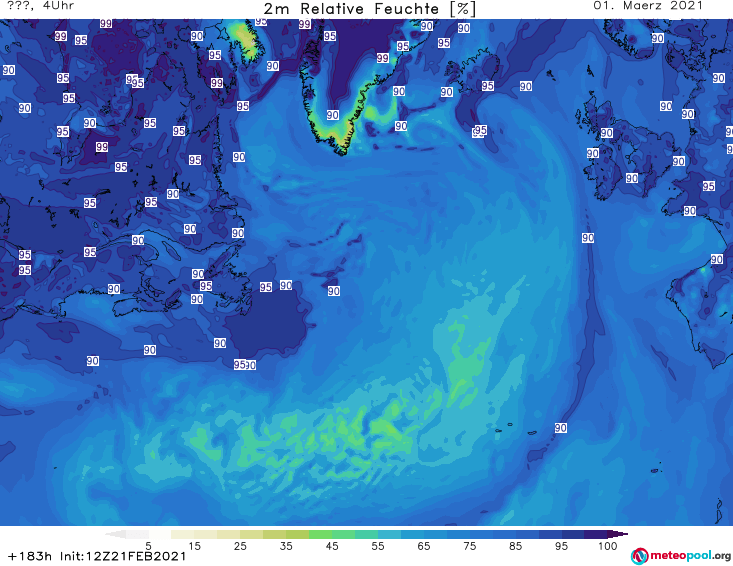Pick the pale cream legend swatch left of 15

pos(182,534)
